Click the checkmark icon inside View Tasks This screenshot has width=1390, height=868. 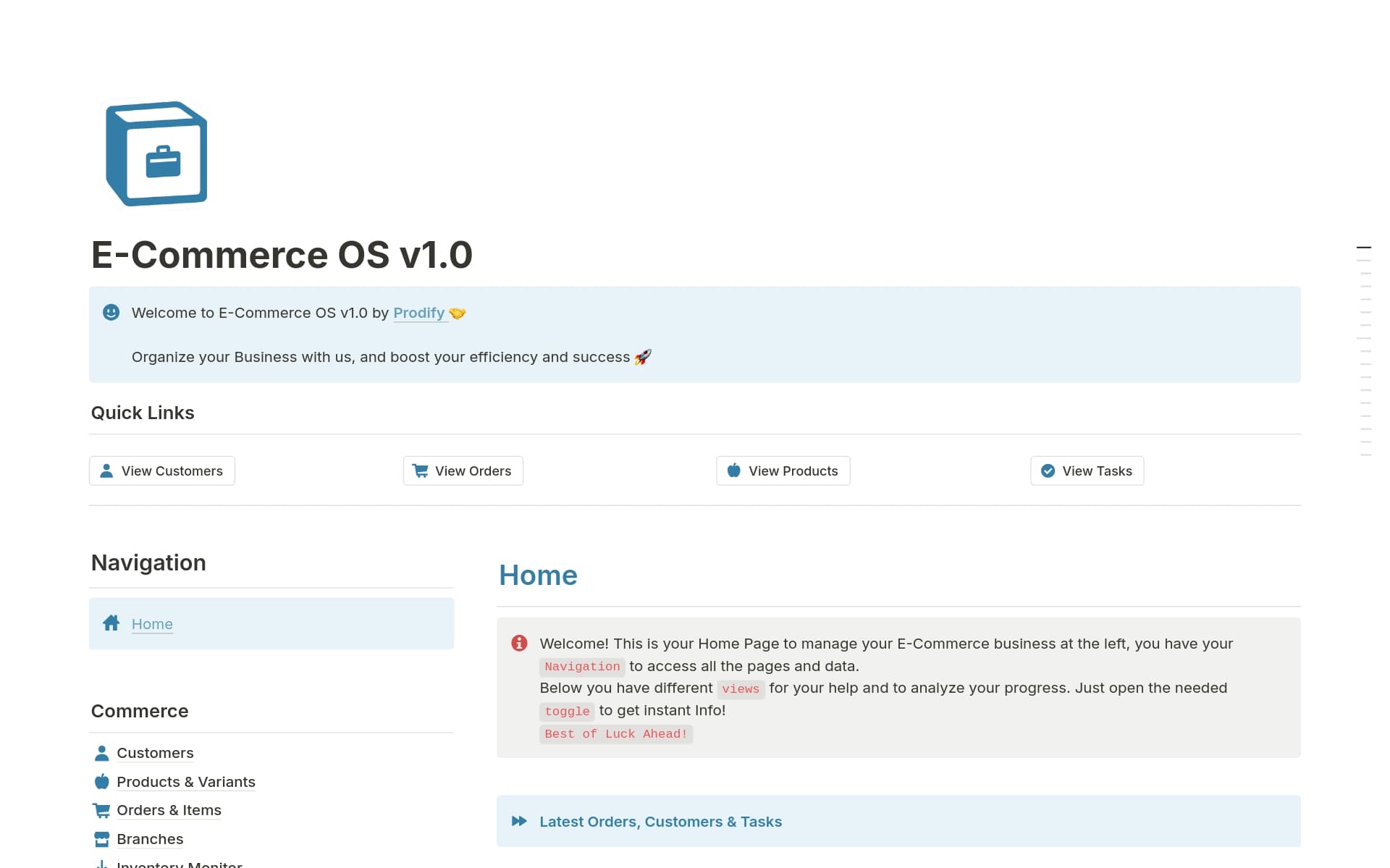point(1048,471)
